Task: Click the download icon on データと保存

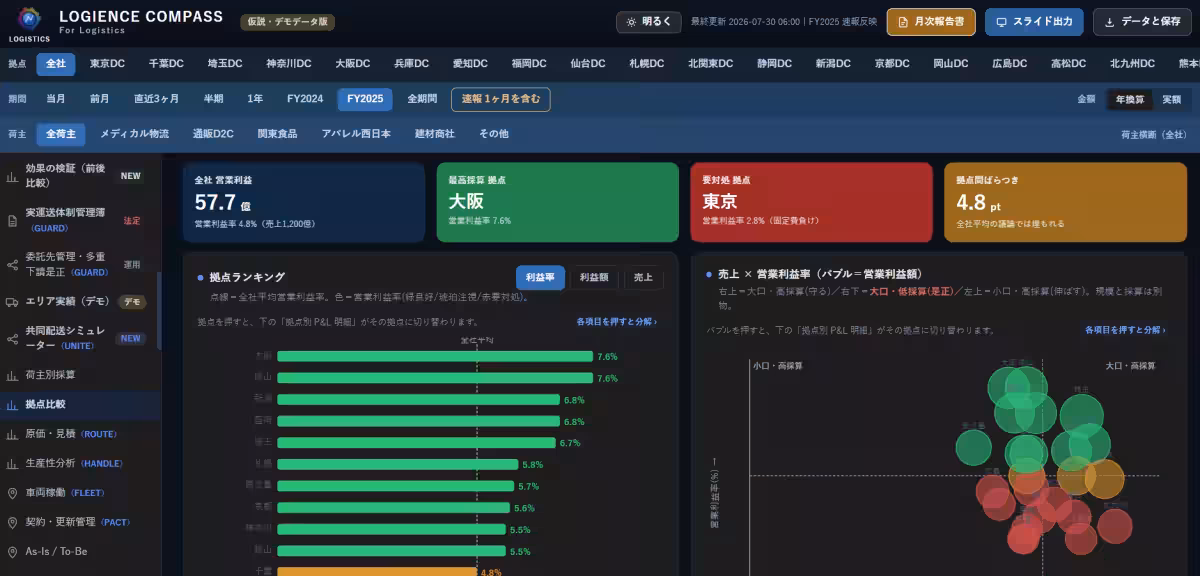Action: [x=1109, y=22]
